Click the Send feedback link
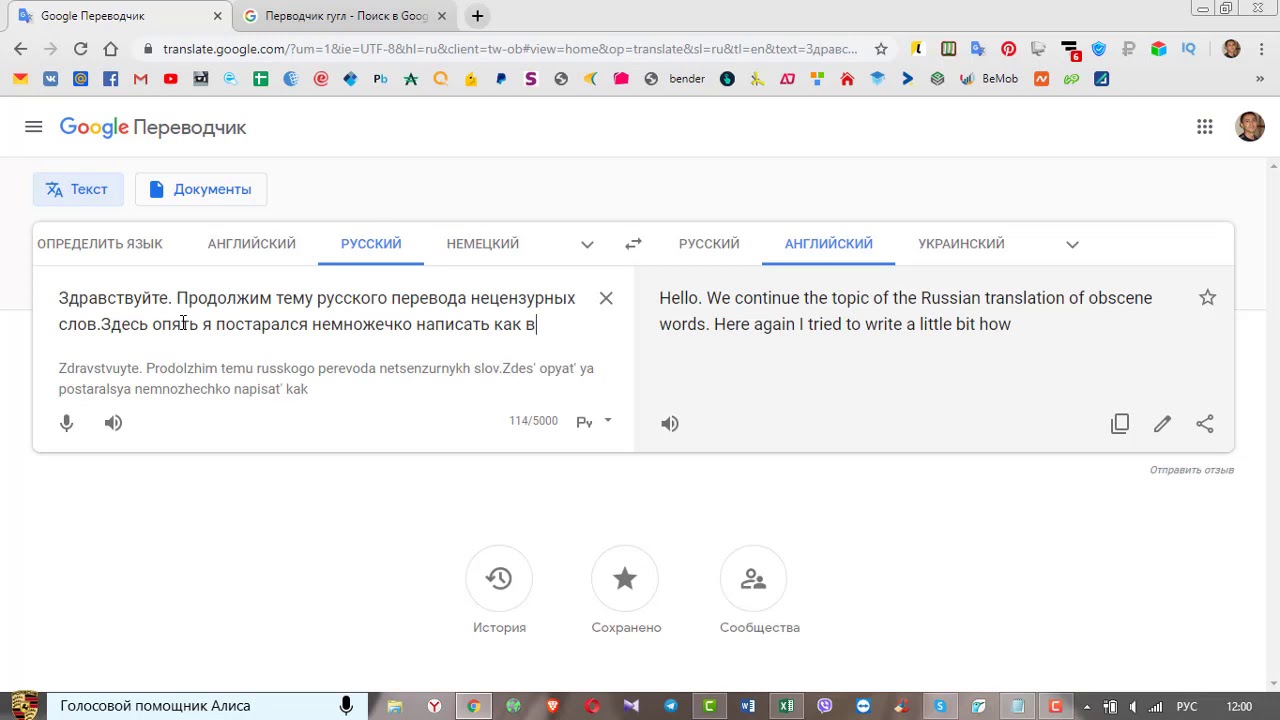 1192,470
